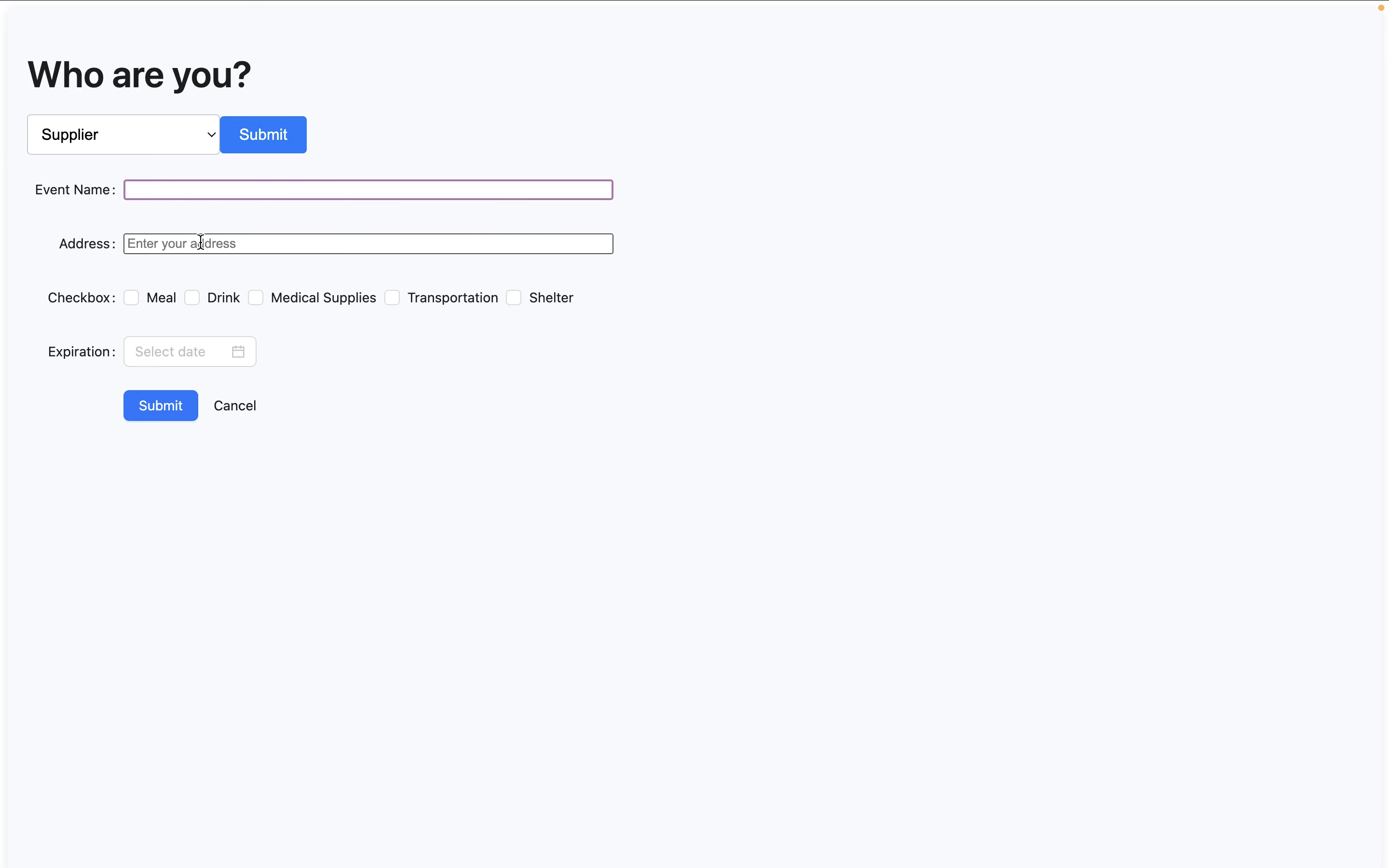This screenshot has width=1389, height=868.
Task: Click the Expiration label text
Action: (79, 352)
